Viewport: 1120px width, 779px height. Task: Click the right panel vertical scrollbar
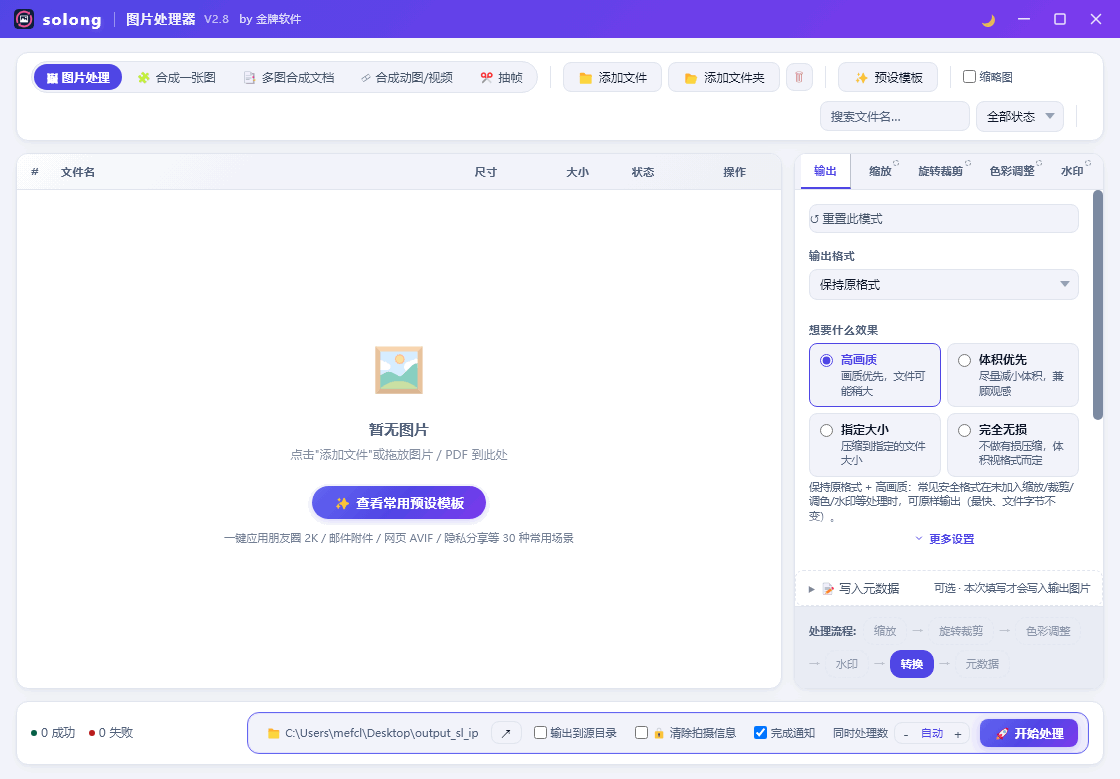pos(1098,305)
